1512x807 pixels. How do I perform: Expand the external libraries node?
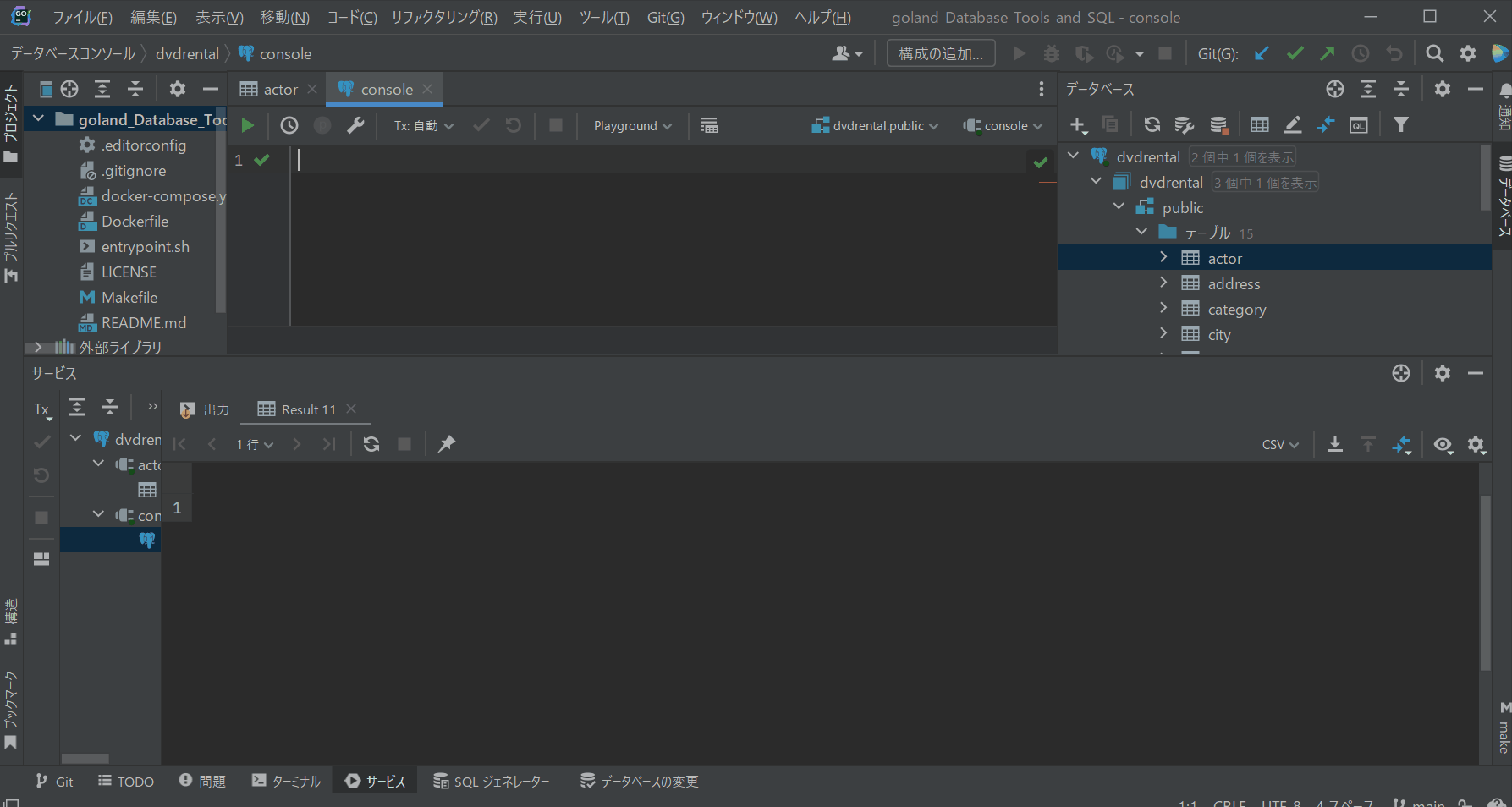click(38, 347)
